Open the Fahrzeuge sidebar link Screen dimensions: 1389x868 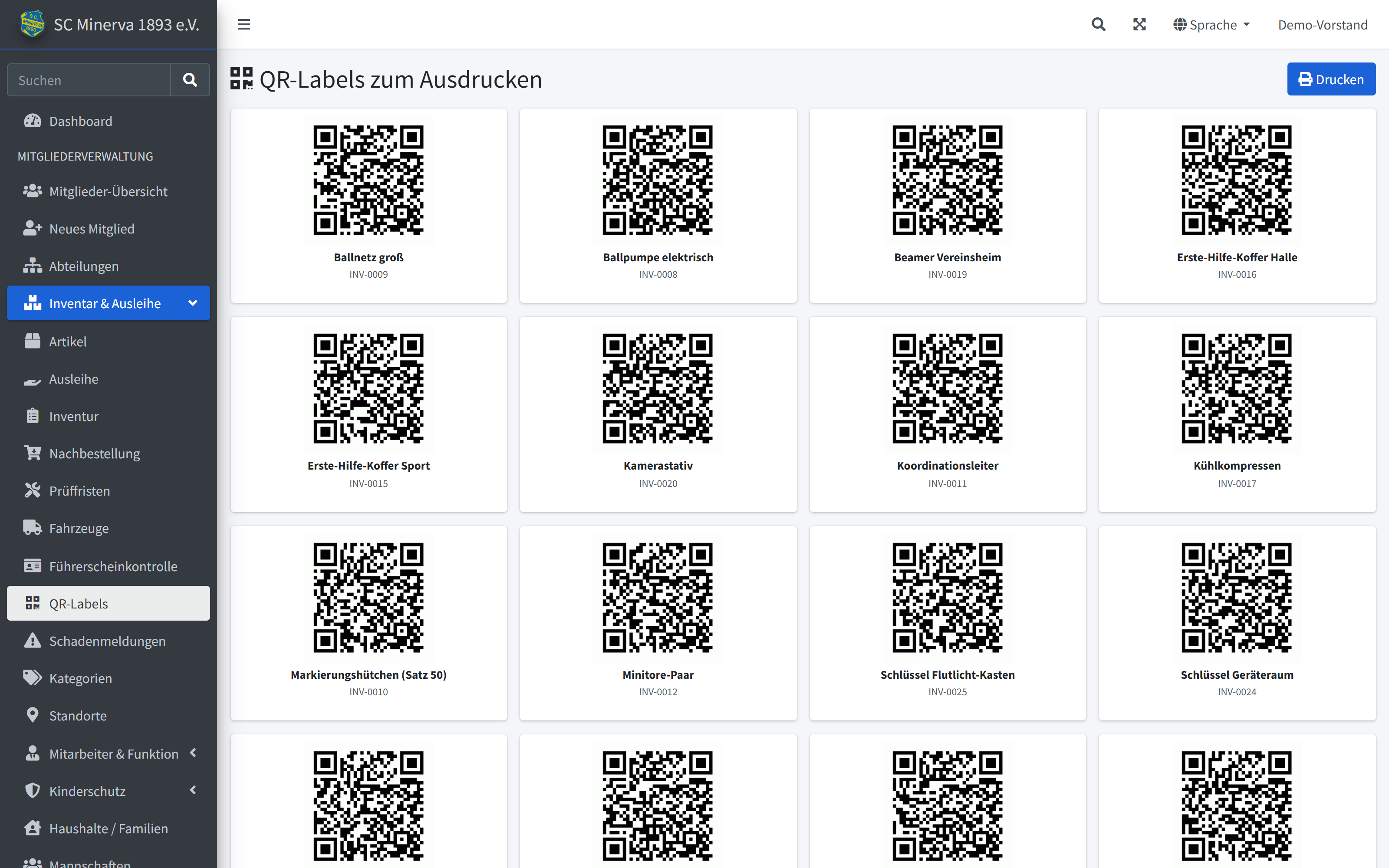(109, 528)
